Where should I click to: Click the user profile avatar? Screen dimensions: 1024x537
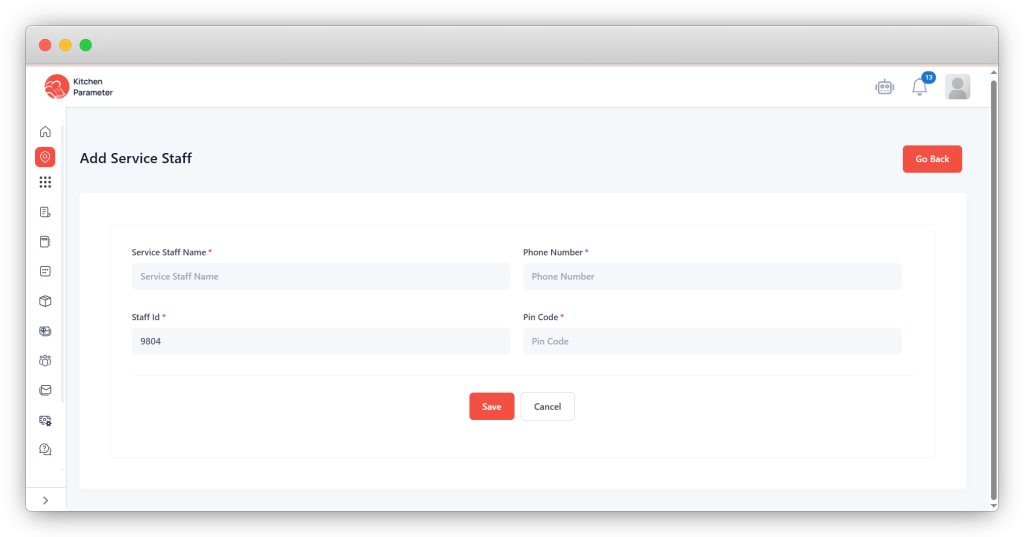pyautogui.click(x=957, y=87)
